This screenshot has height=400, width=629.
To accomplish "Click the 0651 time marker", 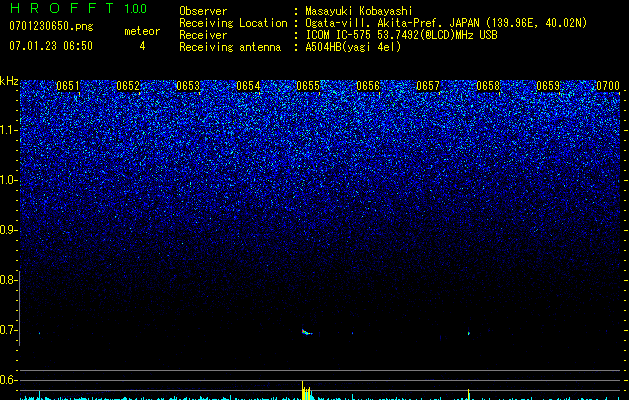I will [68, 86].
